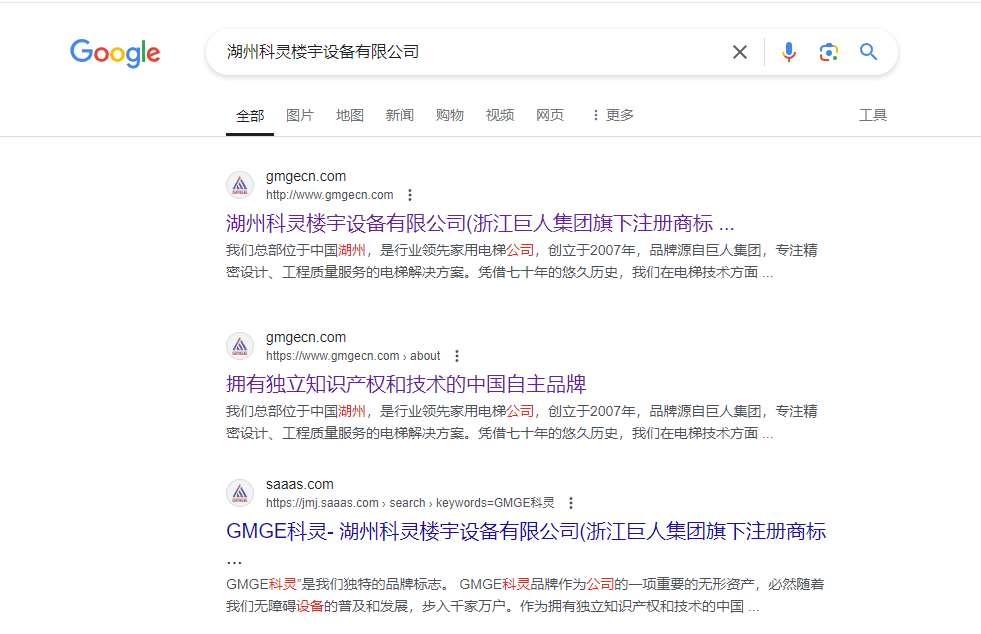The image size is (981, 634).
Task: Click the https://jmj.saaas.com › search URL
Action: [x=410, y=503]
